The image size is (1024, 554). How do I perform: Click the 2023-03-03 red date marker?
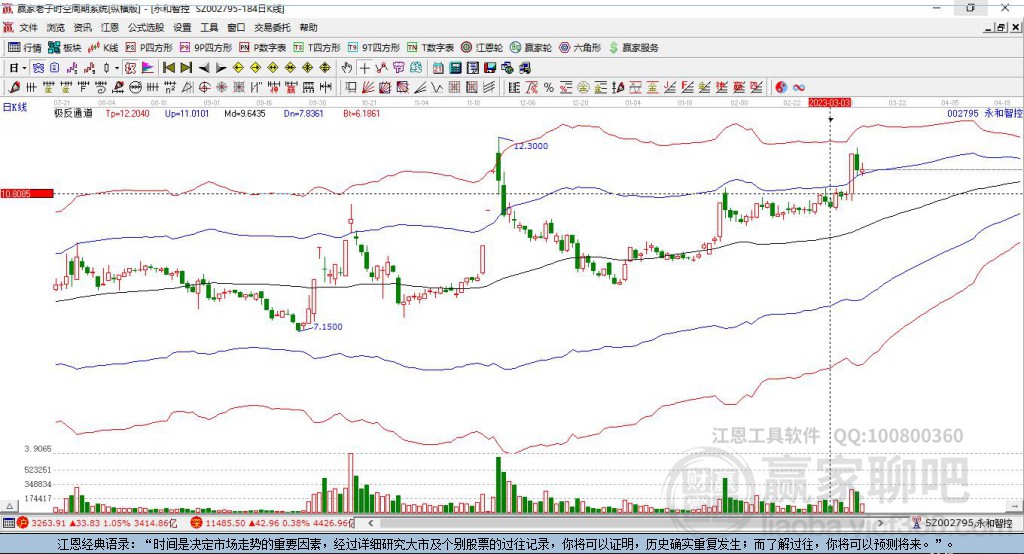pyautogui.click(x=829, y=103)
